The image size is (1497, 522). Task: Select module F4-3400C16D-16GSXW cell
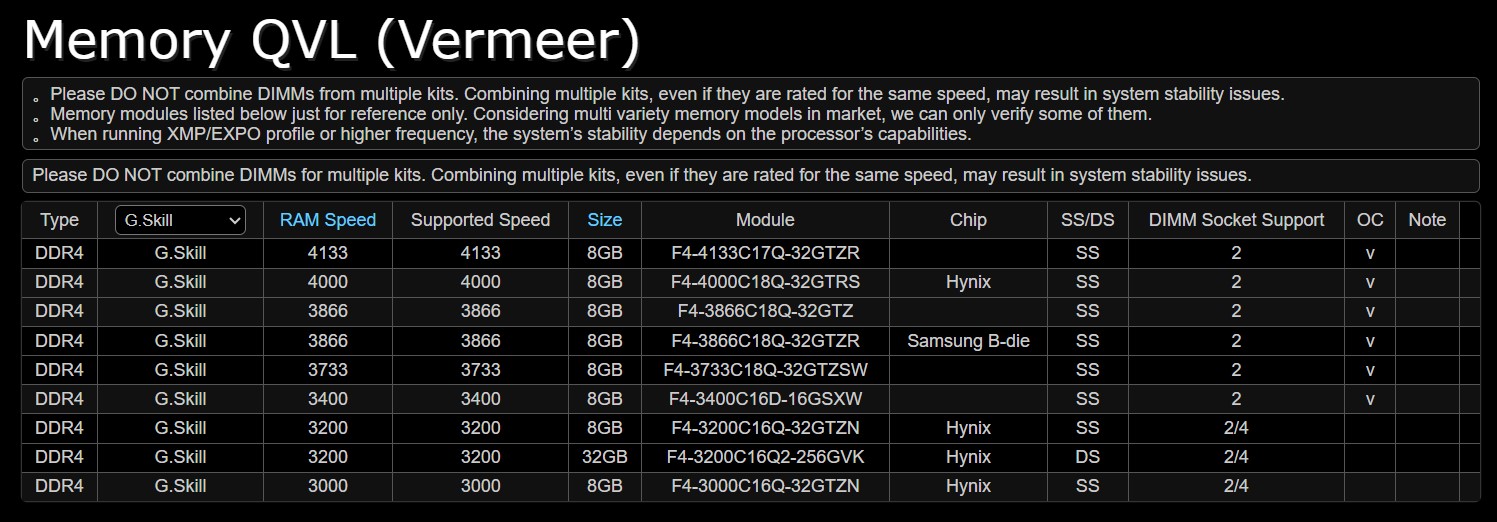[x=765, y=399]
